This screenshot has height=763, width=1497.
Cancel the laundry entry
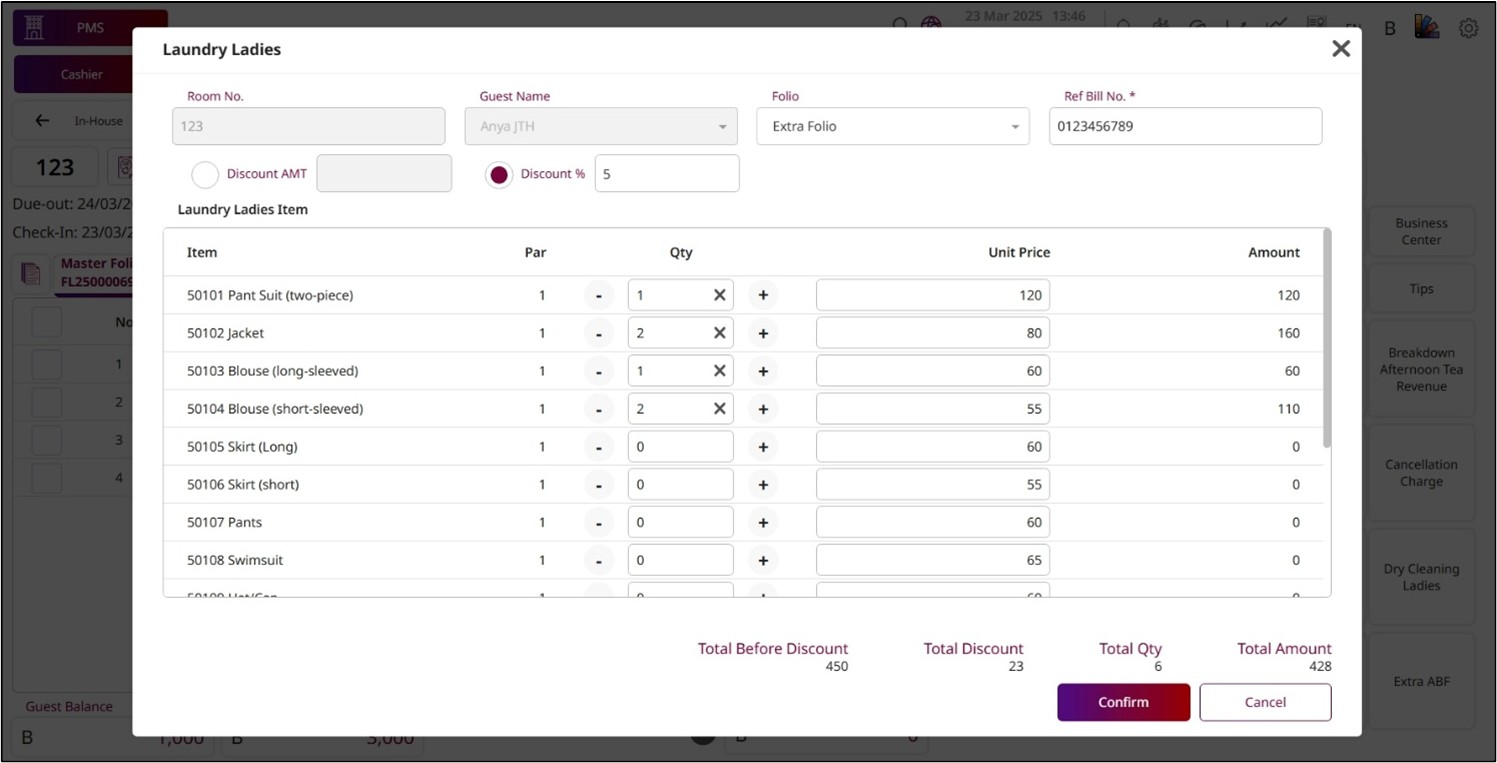1265,702
